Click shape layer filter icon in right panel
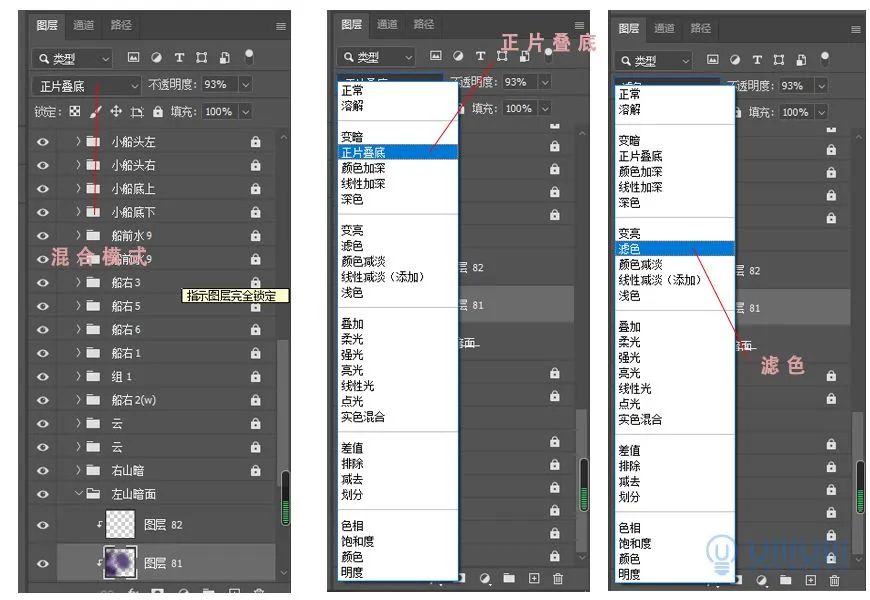Viewport: 870px width, 600px height. 779,59
